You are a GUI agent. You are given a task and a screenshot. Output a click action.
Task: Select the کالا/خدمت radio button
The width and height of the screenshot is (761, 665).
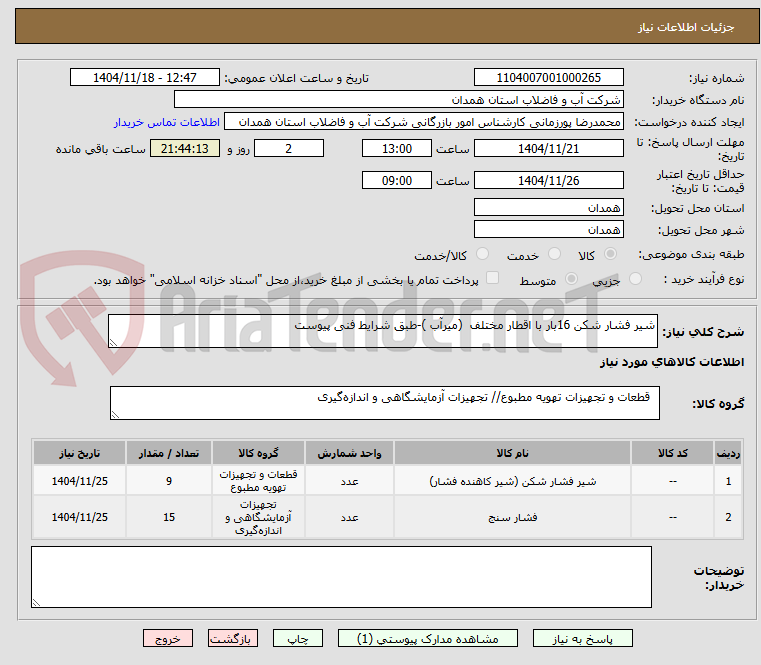coord(482,254)
